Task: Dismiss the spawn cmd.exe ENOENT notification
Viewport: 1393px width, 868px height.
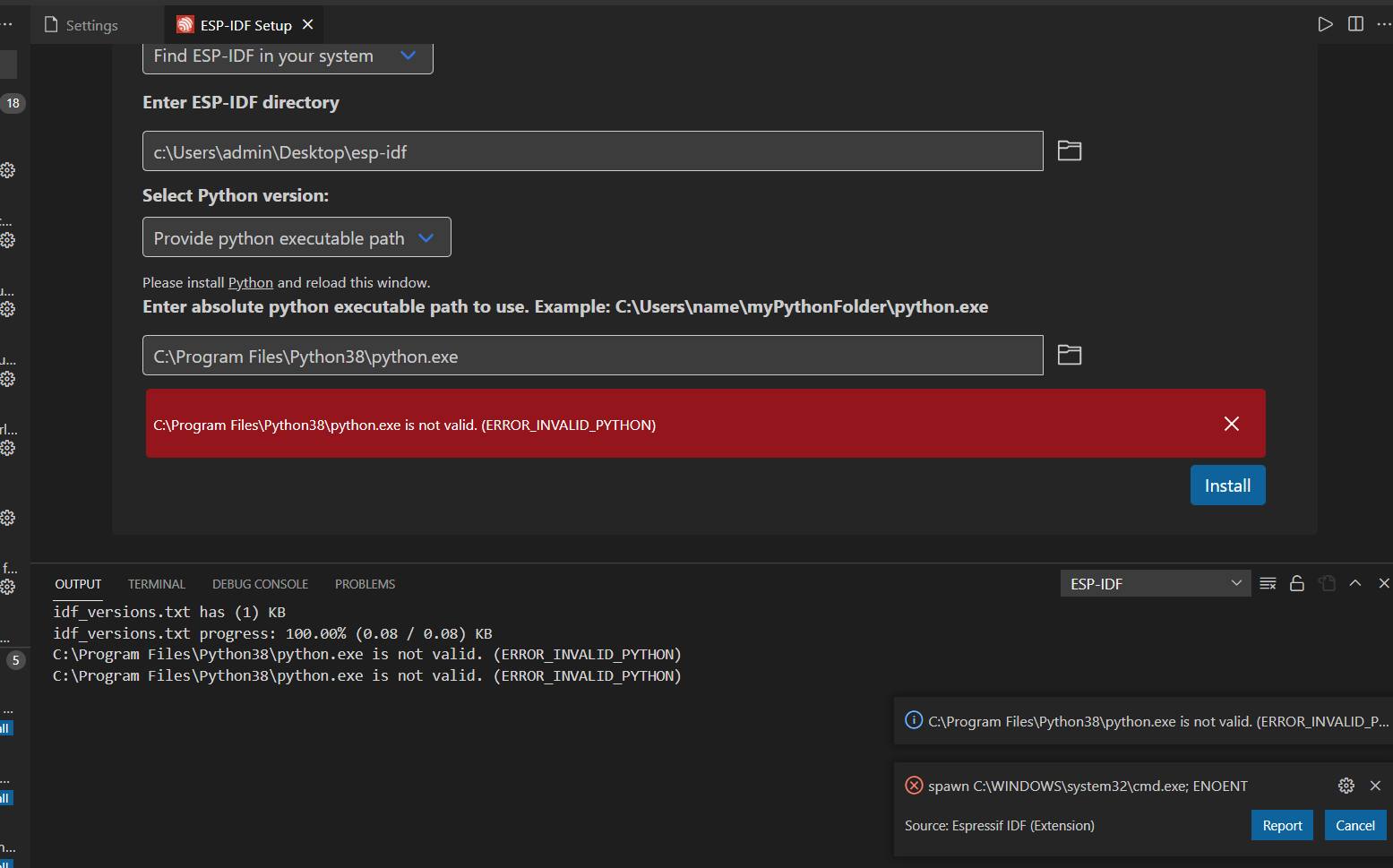Action: pos(1375,786)
